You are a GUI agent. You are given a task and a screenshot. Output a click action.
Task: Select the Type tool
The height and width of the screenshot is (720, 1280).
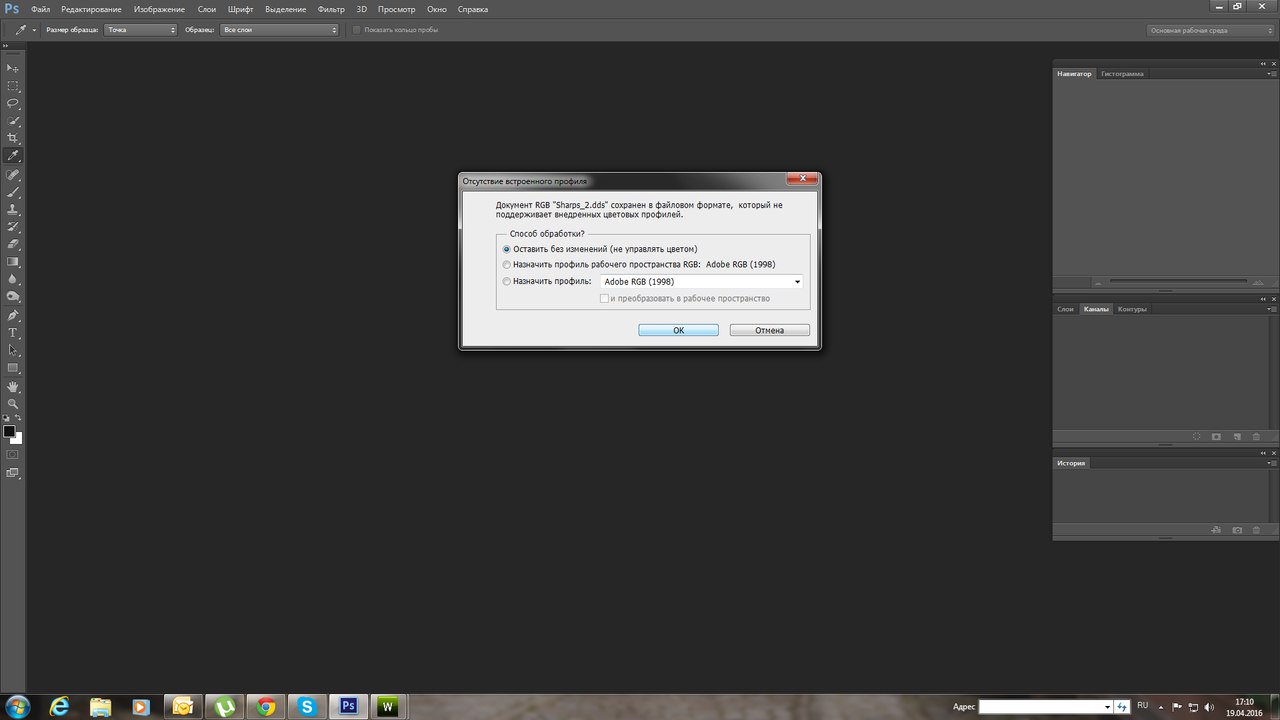tap(13, 333)
